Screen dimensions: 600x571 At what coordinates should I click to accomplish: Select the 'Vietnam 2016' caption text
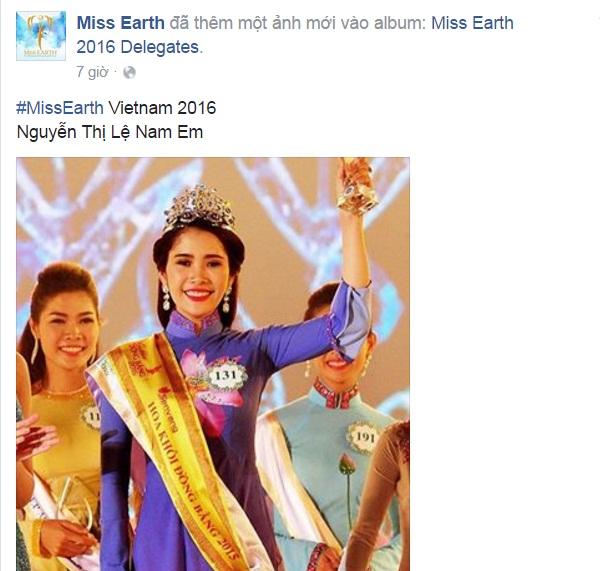click(x=162, y=108)
